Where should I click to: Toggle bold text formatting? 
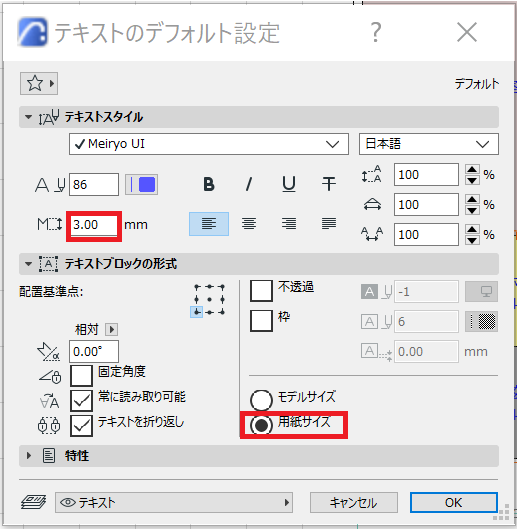pos(209,184)
